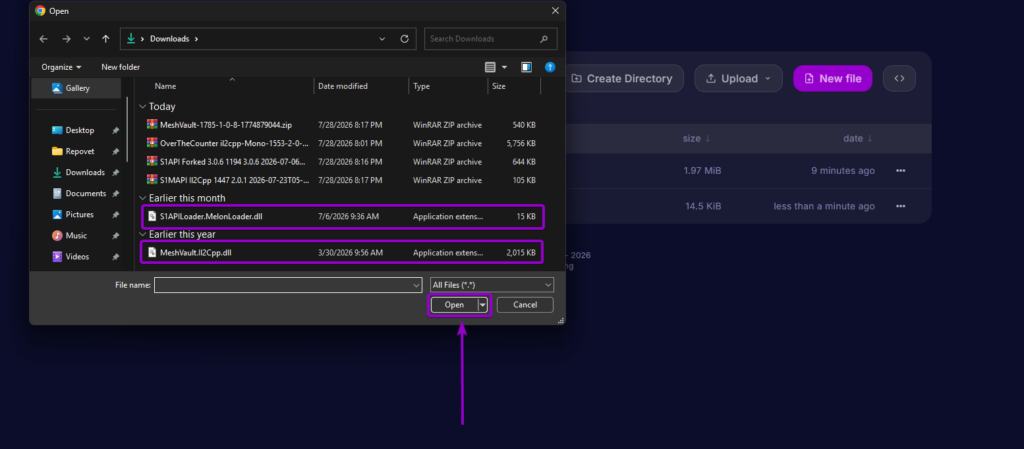Screen dimensions: 1024x449
Task: Go up one folder level
Action: point(106,39)
